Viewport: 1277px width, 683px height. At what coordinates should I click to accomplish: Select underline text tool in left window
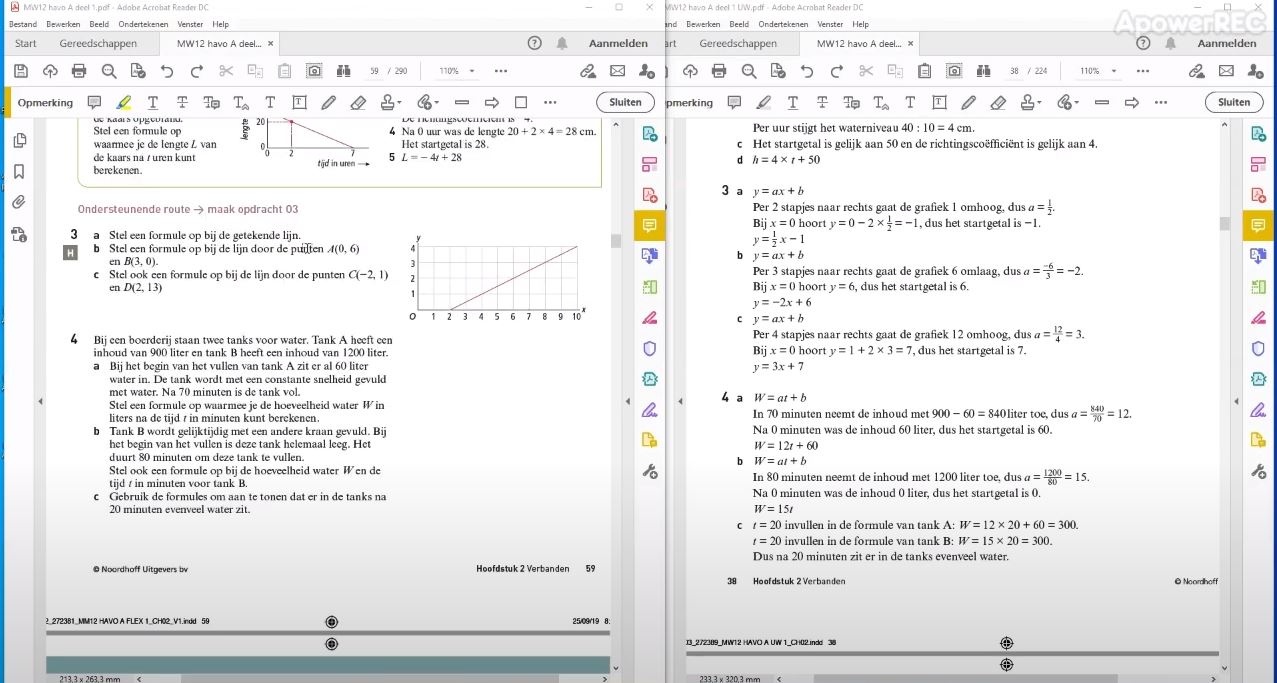tap(153, 102)
